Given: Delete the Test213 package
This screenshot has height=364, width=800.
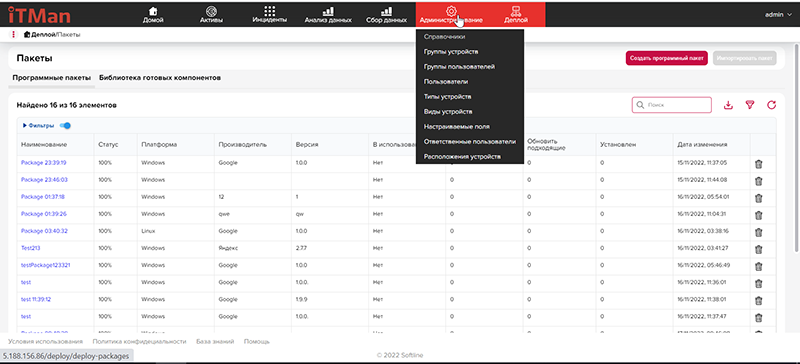Looking at the screenshot, I should pyautogui.click(x=758, y=250).
